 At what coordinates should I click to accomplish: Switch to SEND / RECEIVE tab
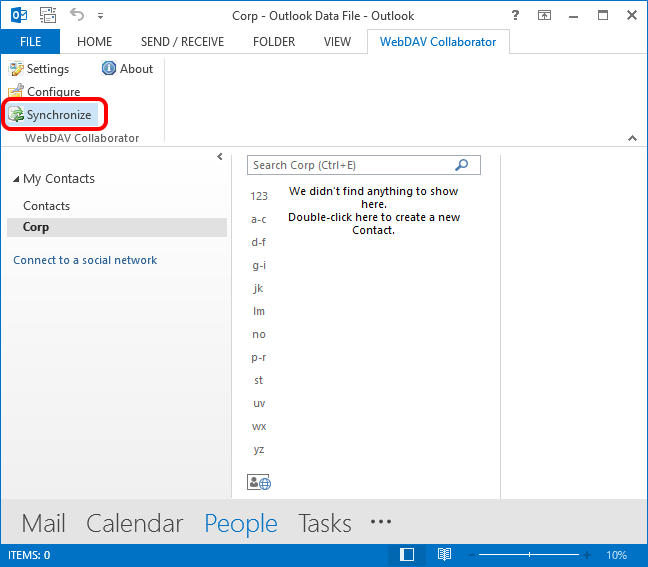point(182,42)
